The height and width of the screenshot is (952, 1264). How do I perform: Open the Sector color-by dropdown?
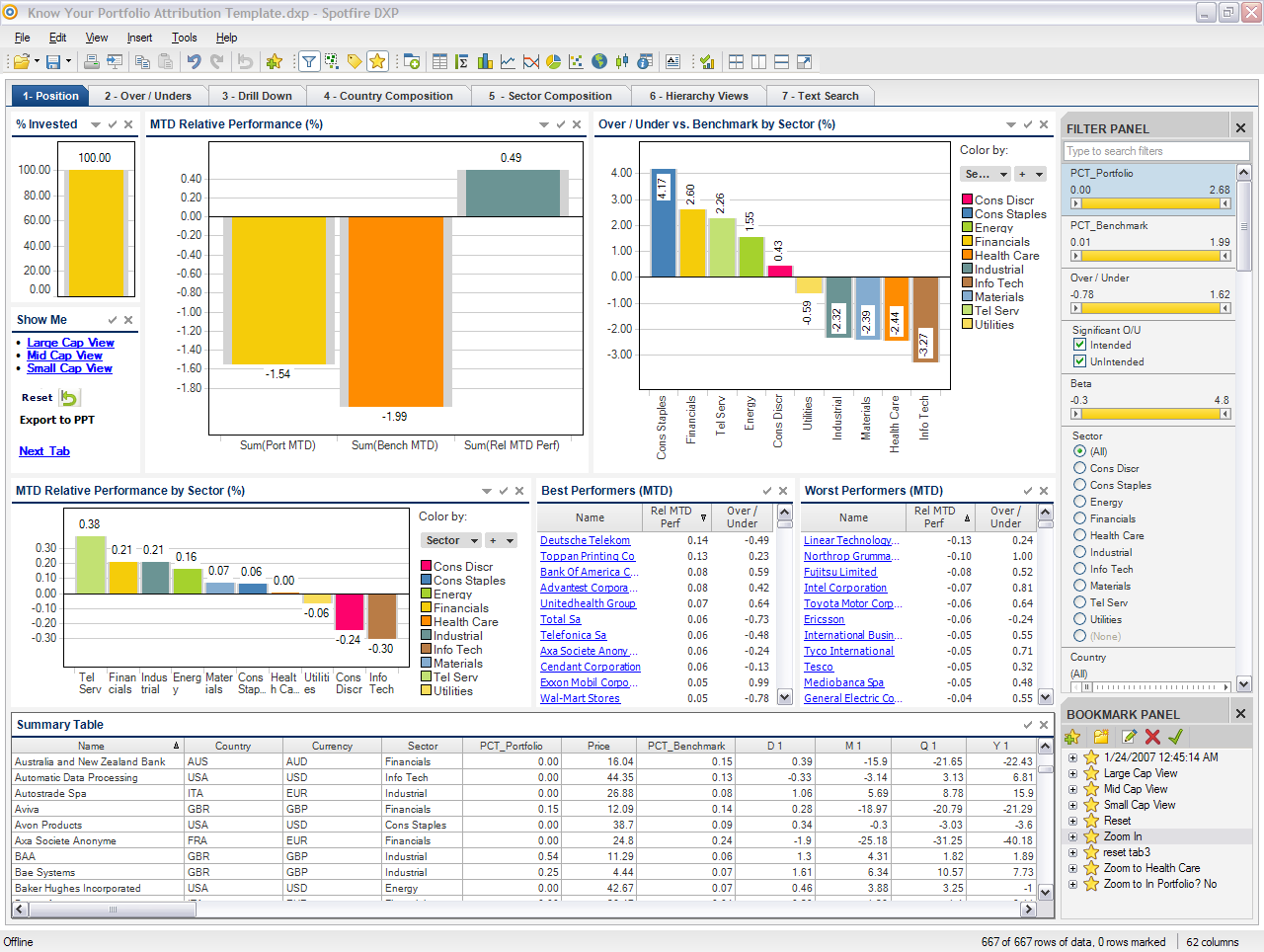(x=450, y=540)
